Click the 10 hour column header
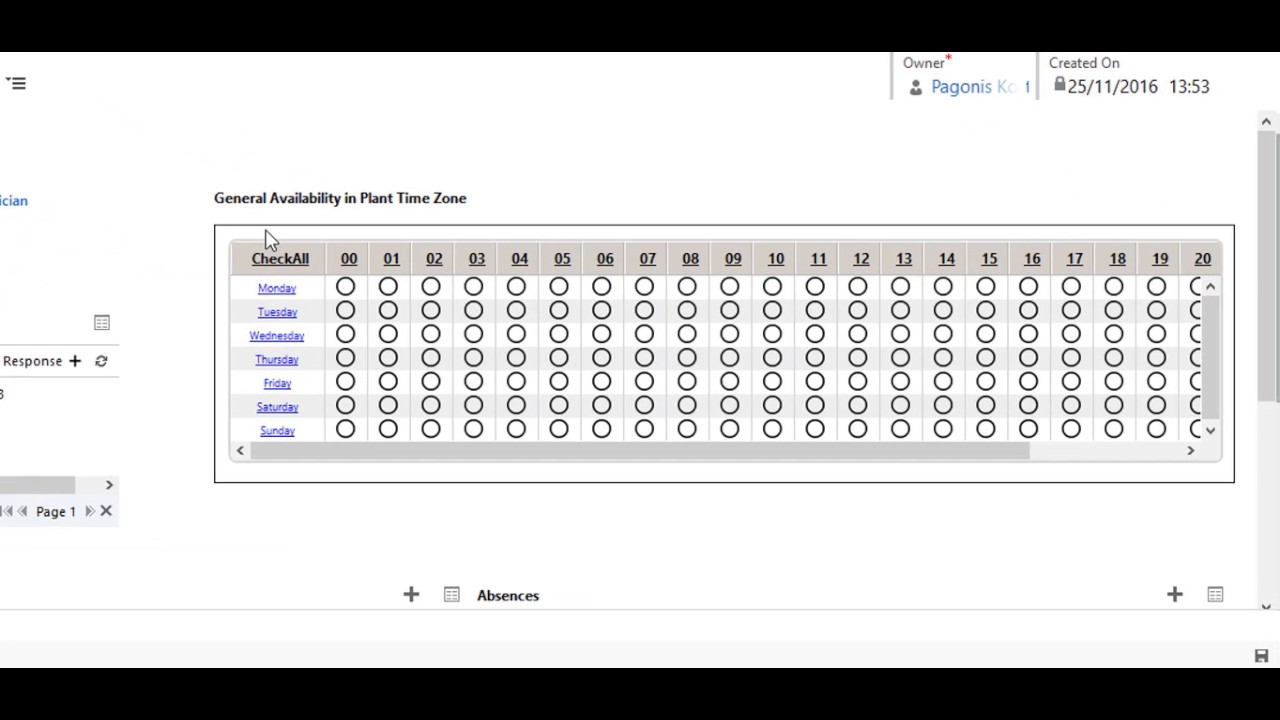Screen dimensions: 1280x720 [776, 259]
